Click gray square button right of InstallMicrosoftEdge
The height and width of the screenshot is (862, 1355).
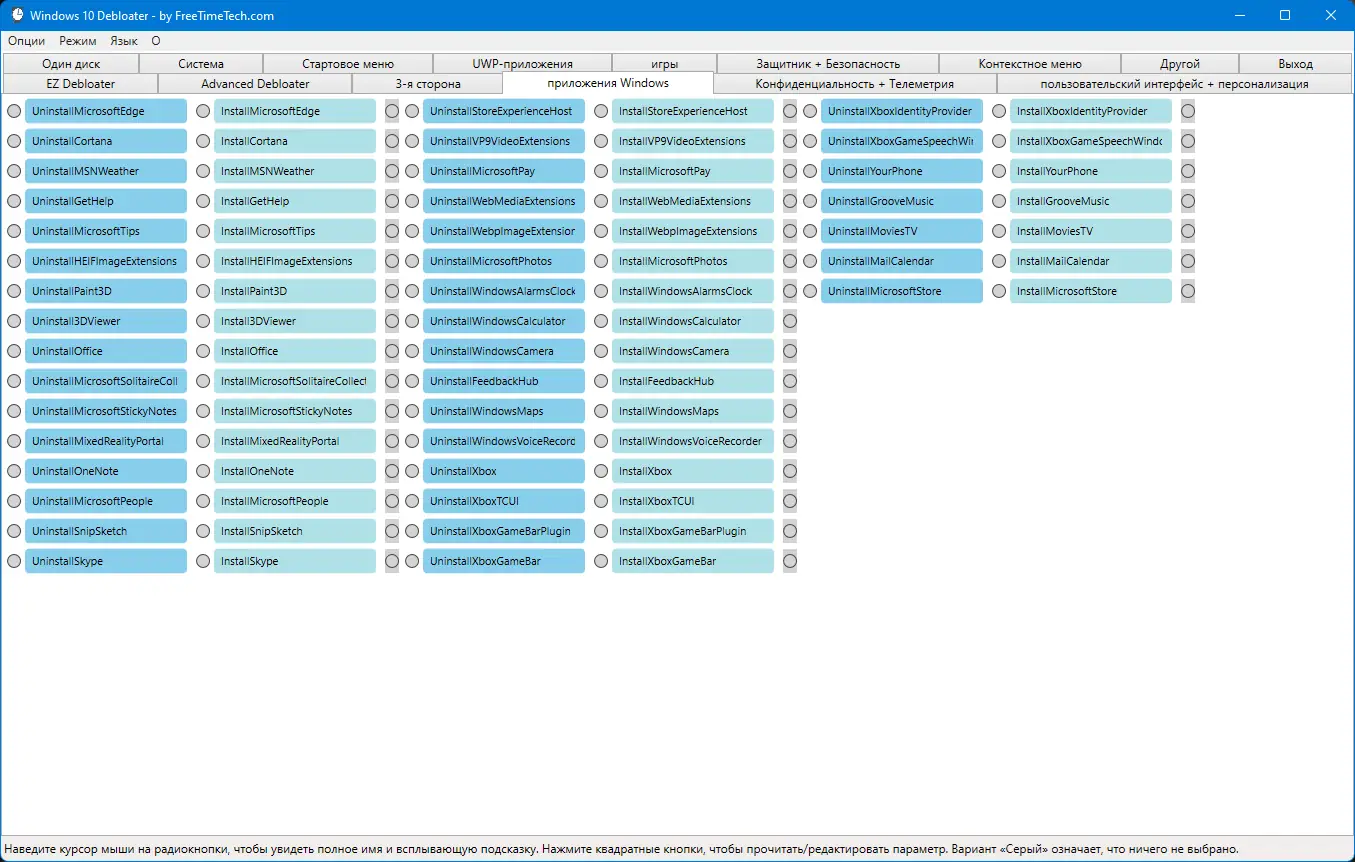tap(392, 111)
